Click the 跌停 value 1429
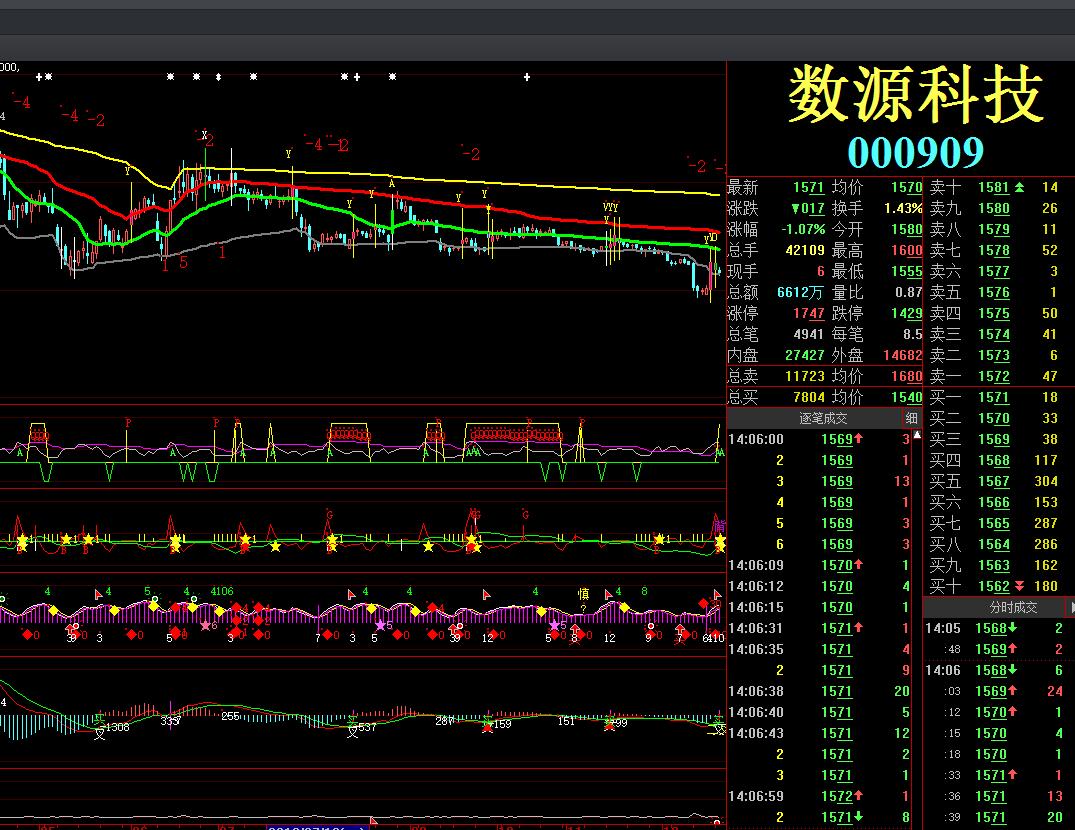This screenshot has height=830, width=1075. click(x=906, y=313)
